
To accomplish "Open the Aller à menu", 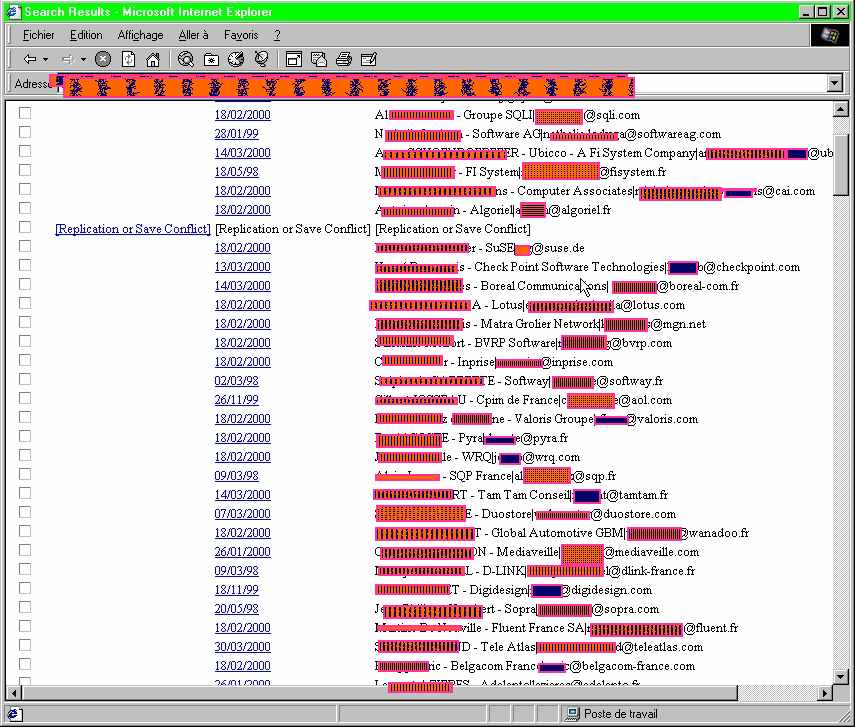I will point(193,35).
